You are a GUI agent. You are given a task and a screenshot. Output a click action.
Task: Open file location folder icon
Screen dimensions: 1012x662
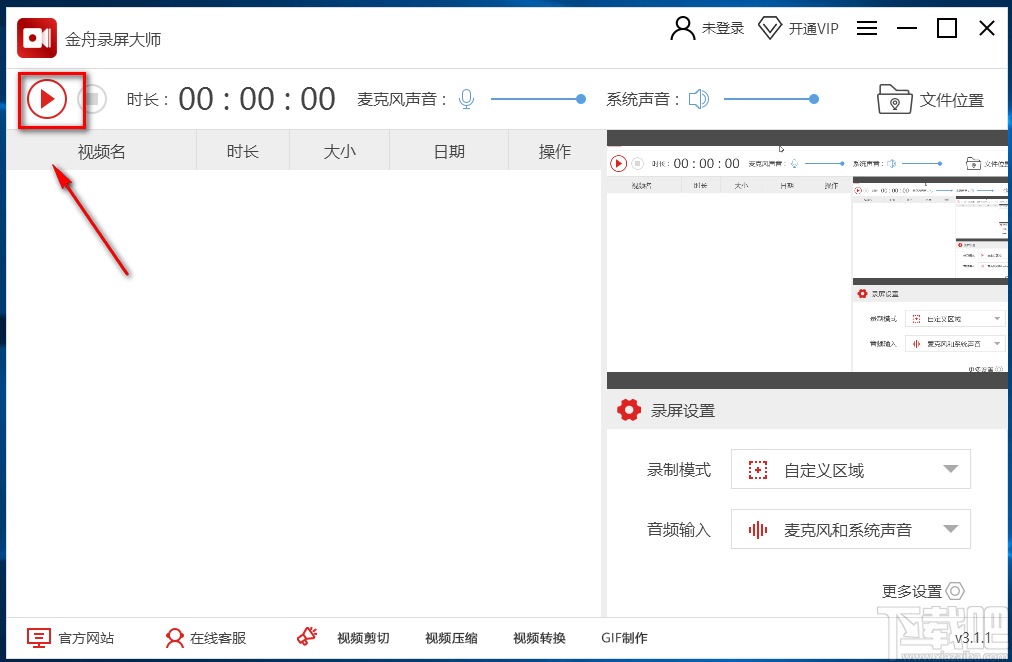[894, 99]
